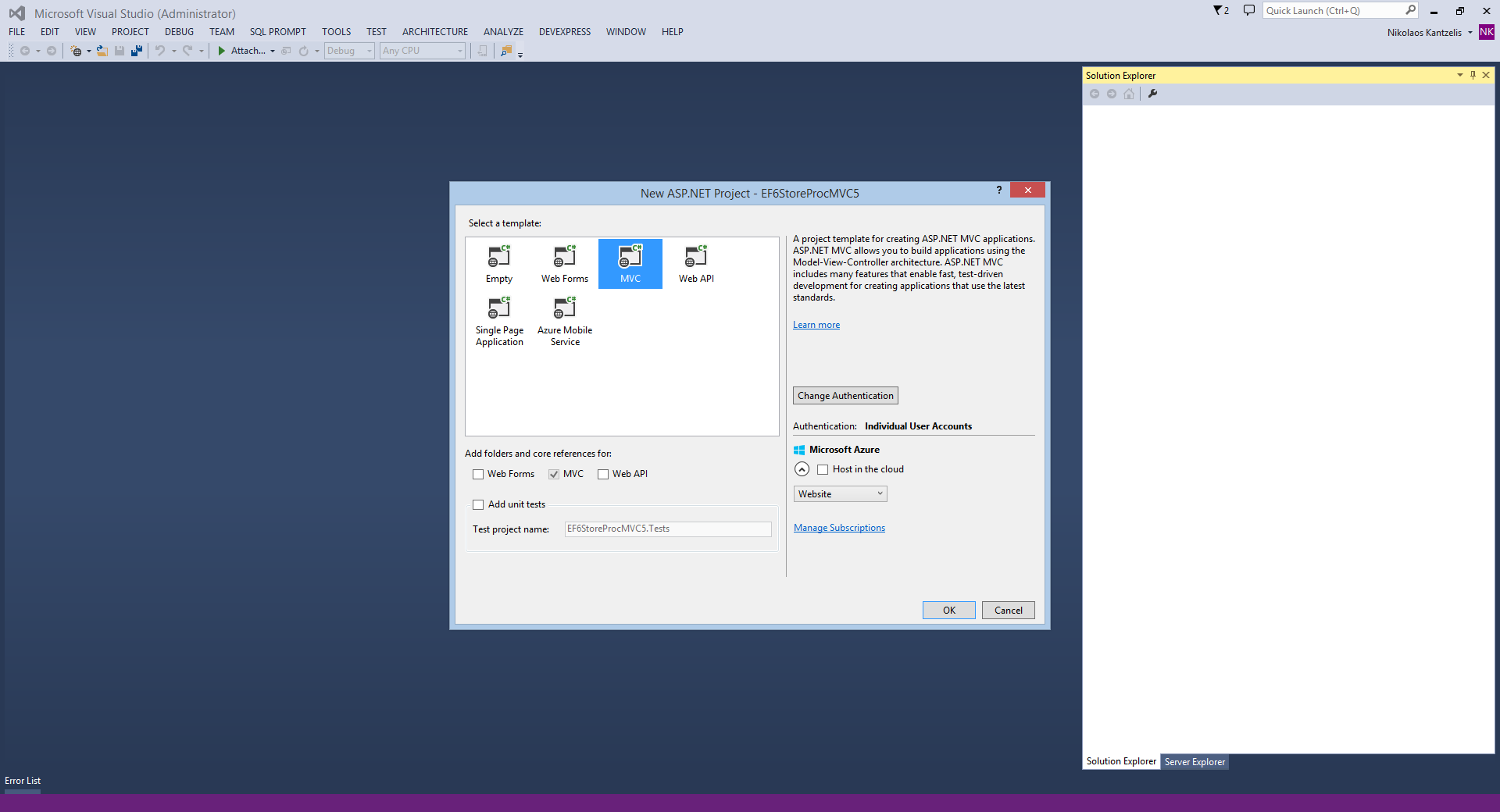Viewport: 1500px width, 812px height.
Task: Open the DEBUG menu
Action: point(179,32)
